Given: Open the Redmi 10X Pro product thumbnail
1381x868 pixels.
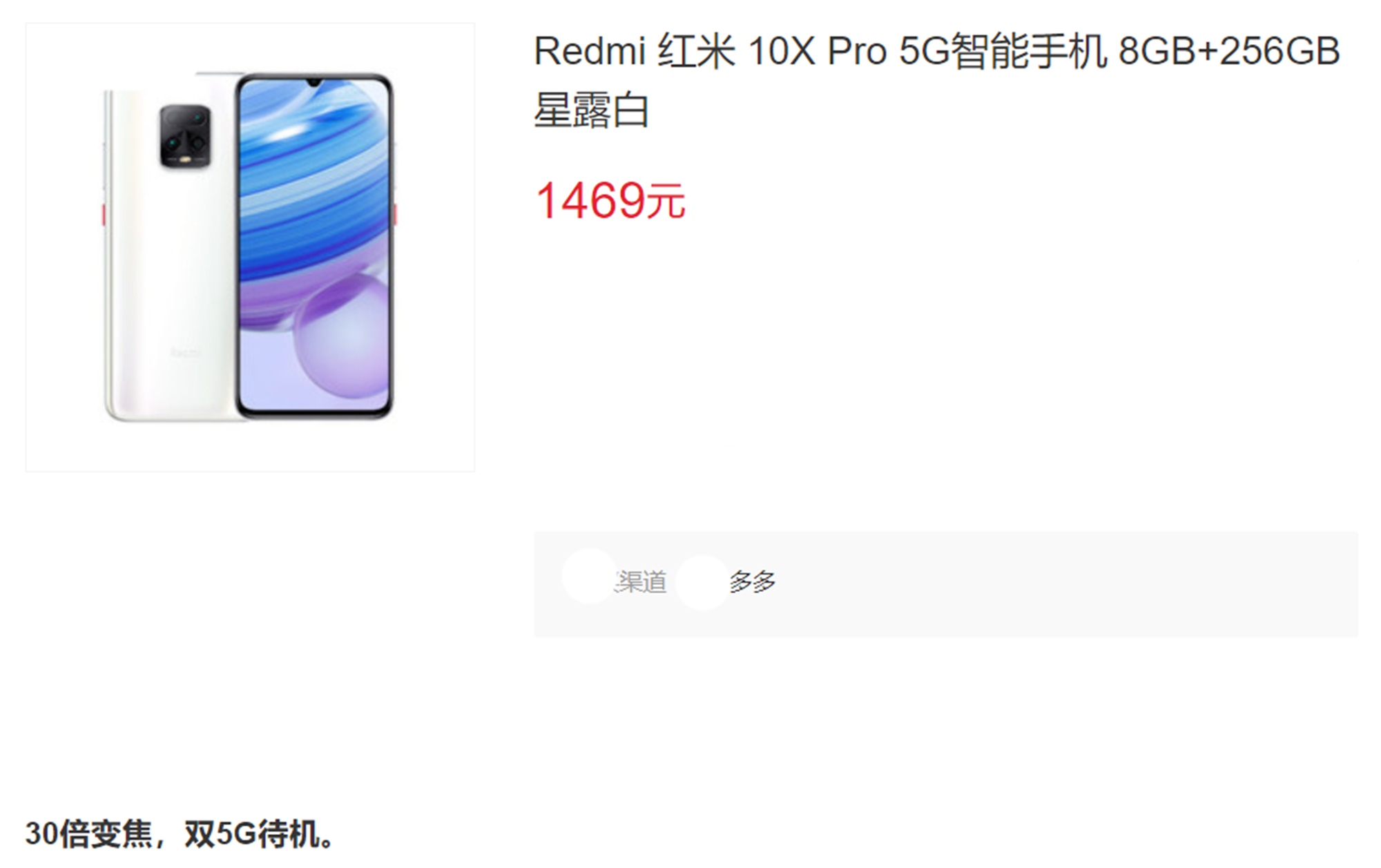Looking at the screenshot, I should pos(250,247).
